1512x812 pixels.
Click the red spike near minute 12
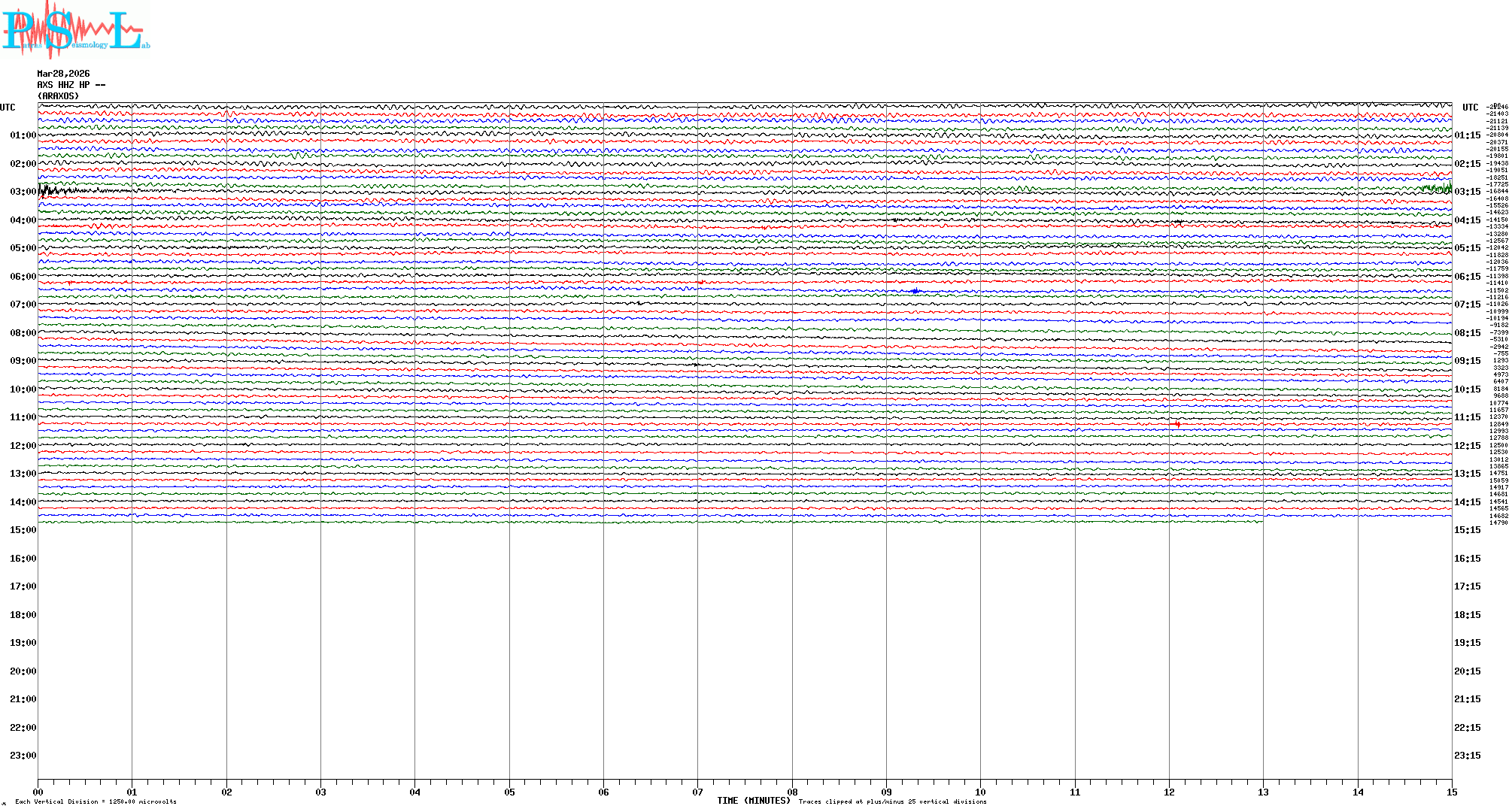point(1177,424)
